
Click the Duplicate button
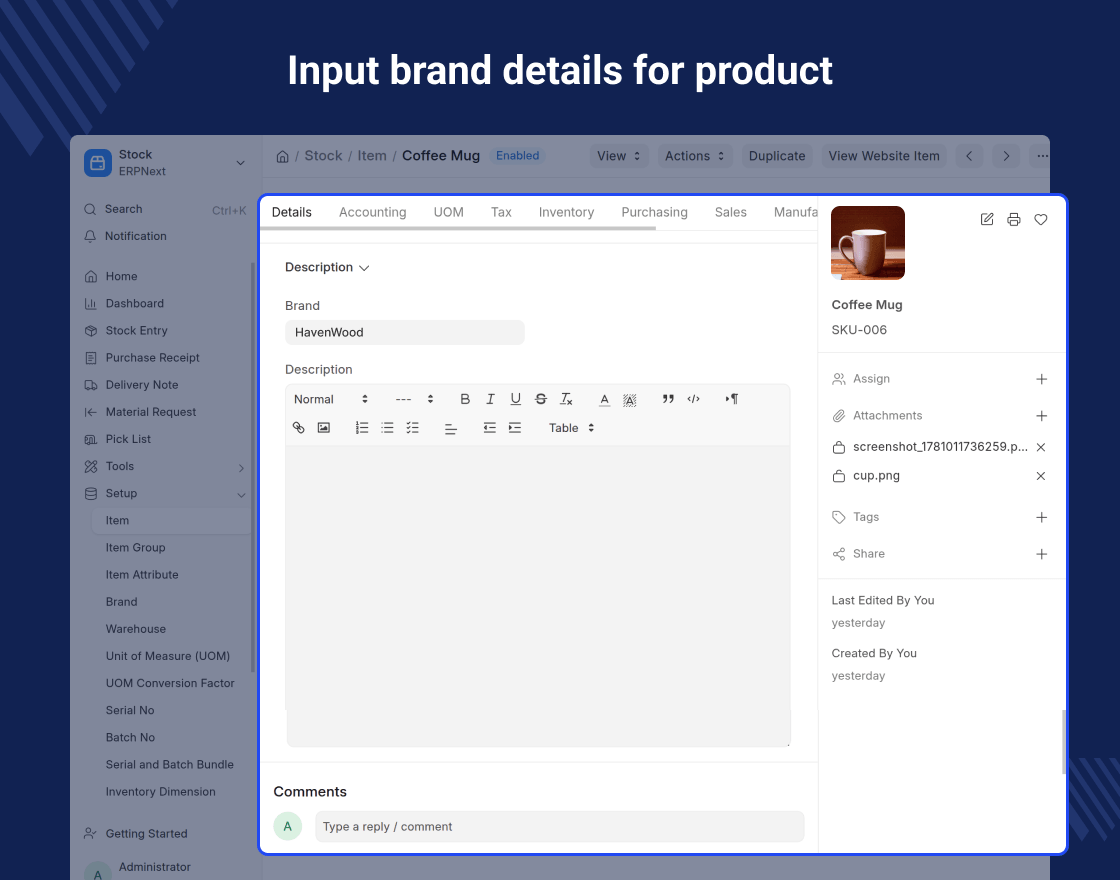click(777, 156)
